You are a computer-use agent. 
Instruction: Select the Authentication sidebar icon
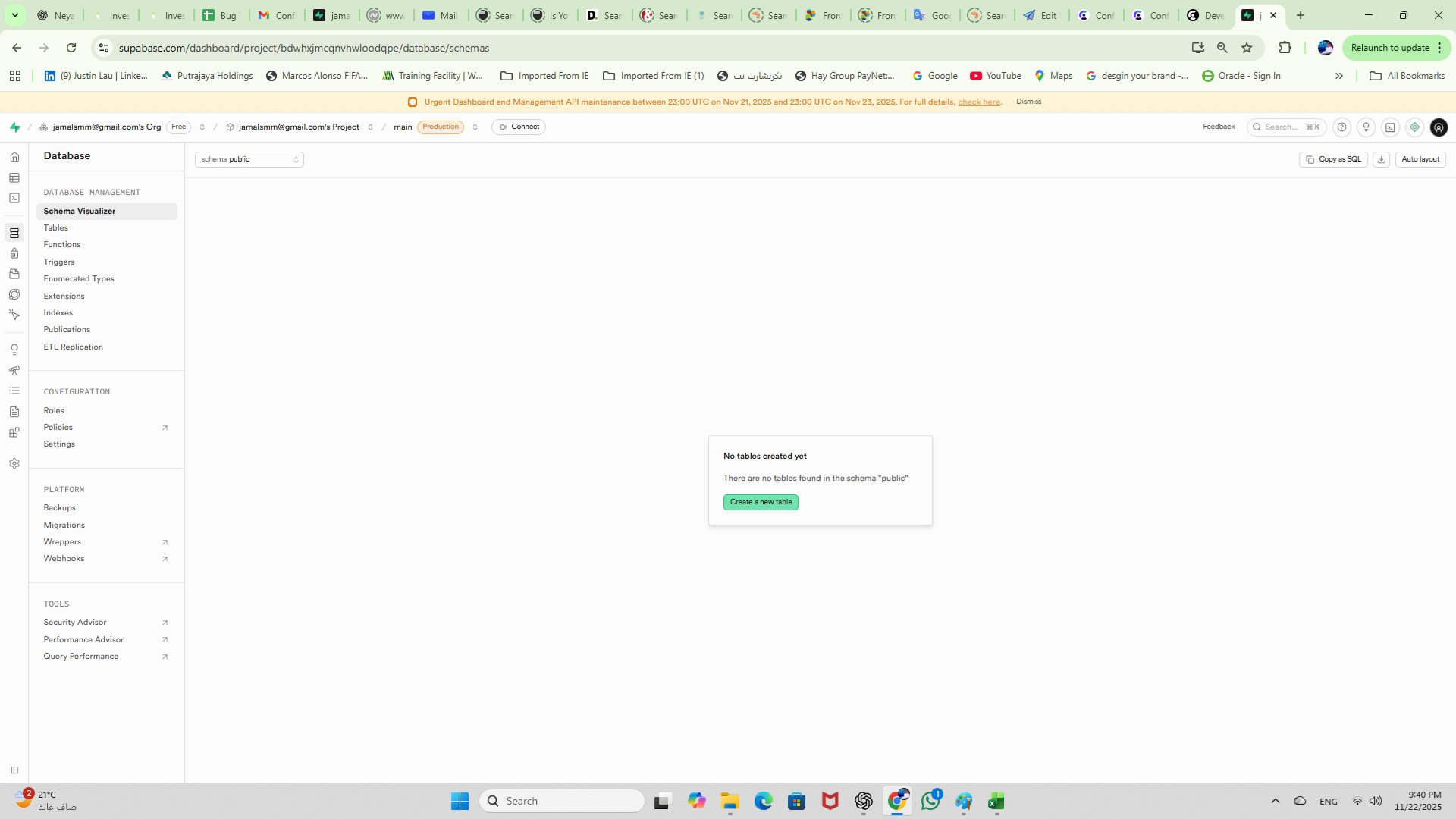(x=14, y=253)
